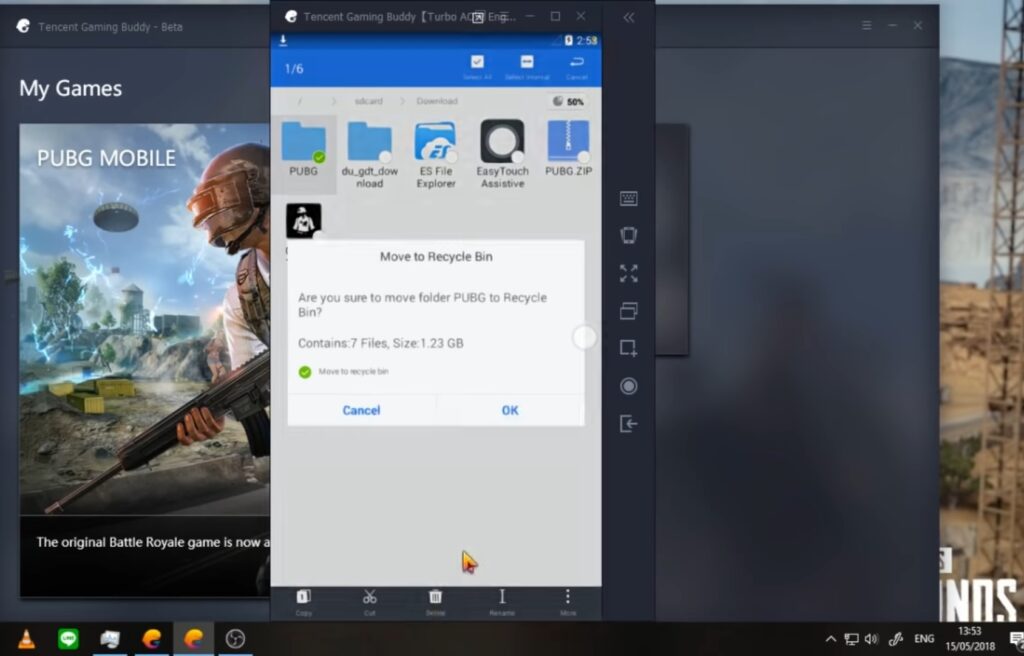Image resolution: width=1024 pixels, height=656 pixels.
Task: Tap the Rename icon in bottom toolbar
Action: click(x=502, y=598)
